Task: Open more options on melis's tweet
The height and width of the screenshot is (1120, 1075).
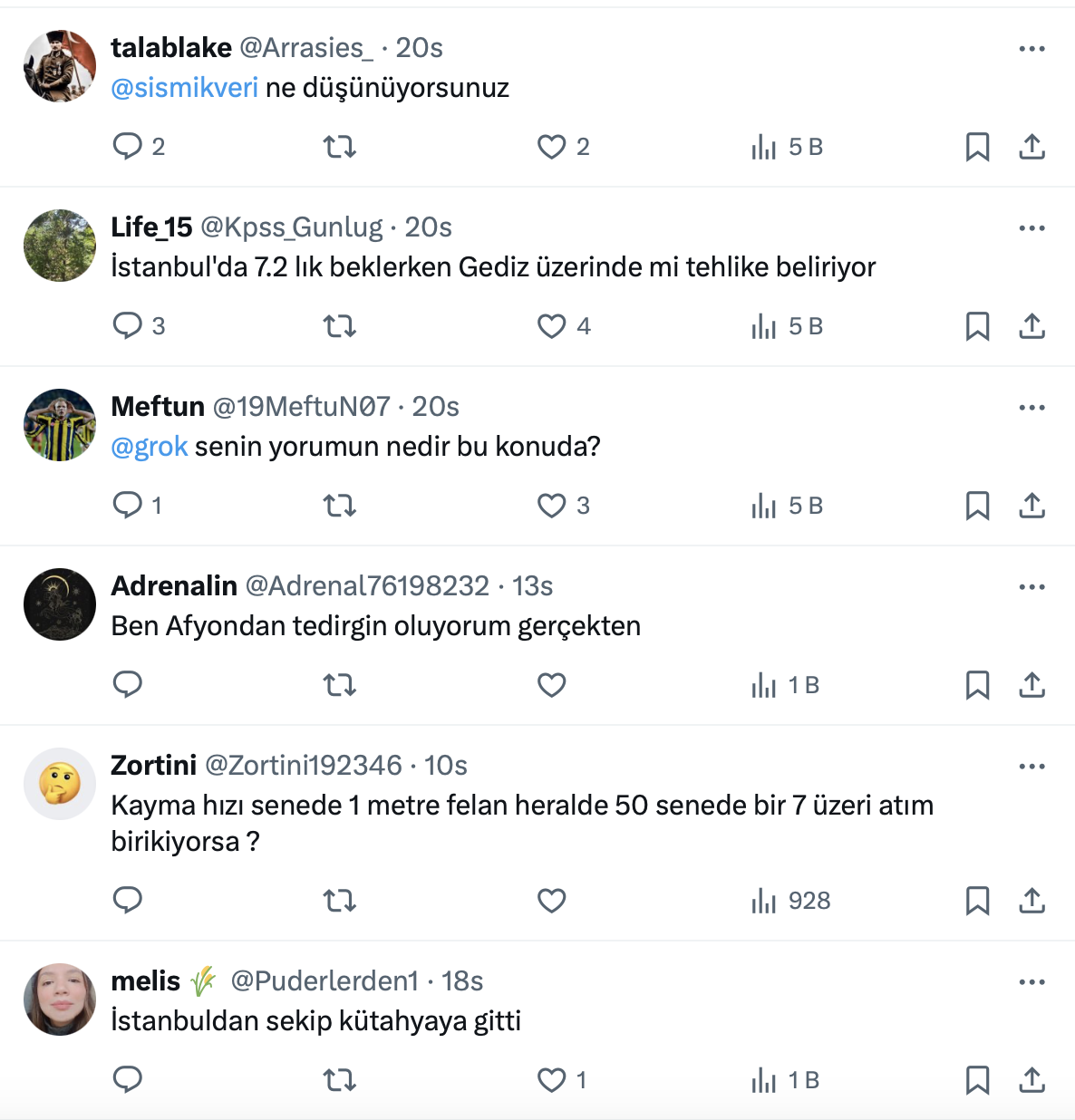Action: (1032, 981)
